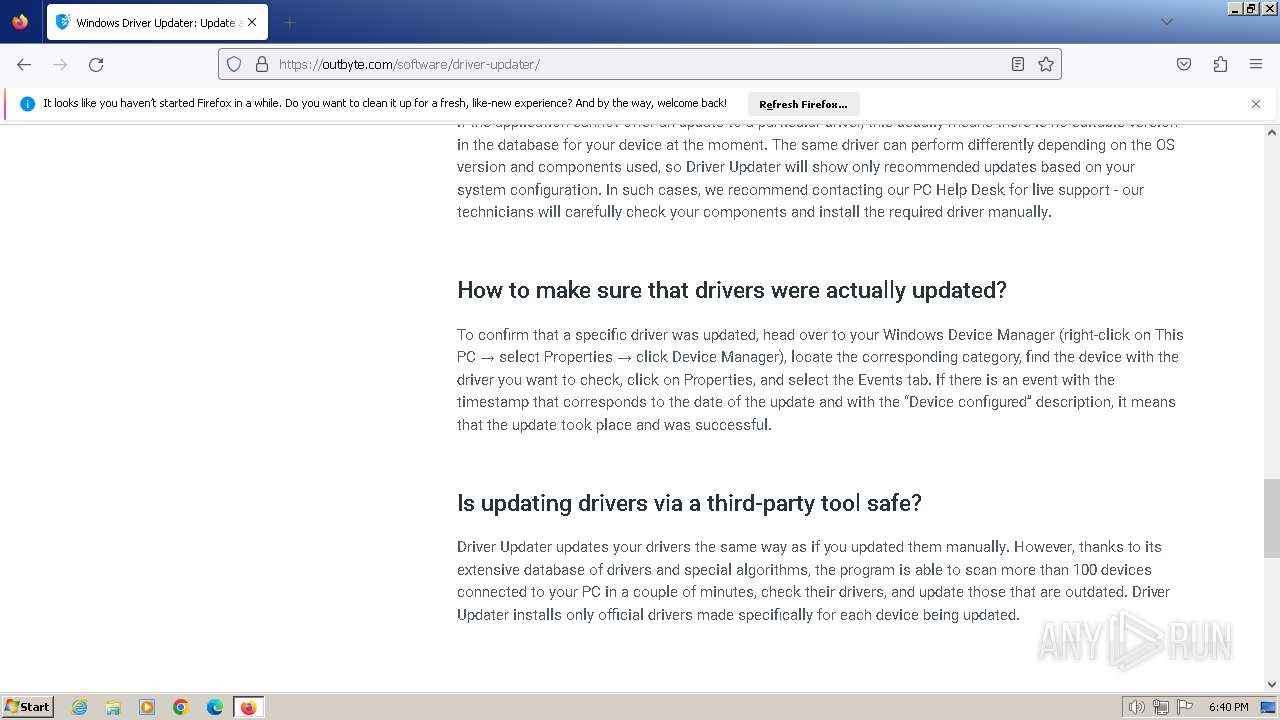
Task: Open Action Center flag icon
Action: pos(1184,707)
